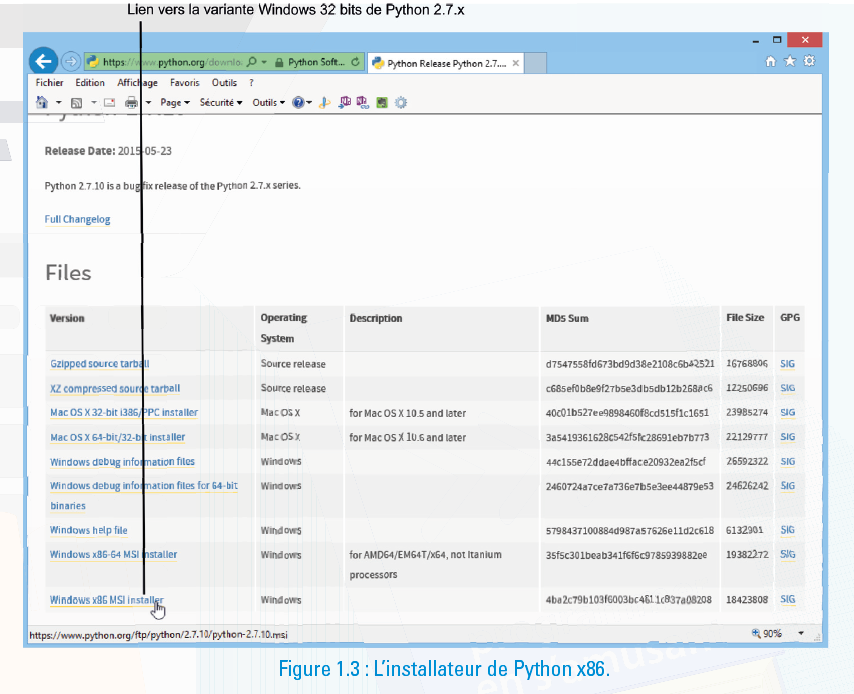854x694 pixels.
Task: Open SIG link in Windows help file row
Action: point(788,529)
